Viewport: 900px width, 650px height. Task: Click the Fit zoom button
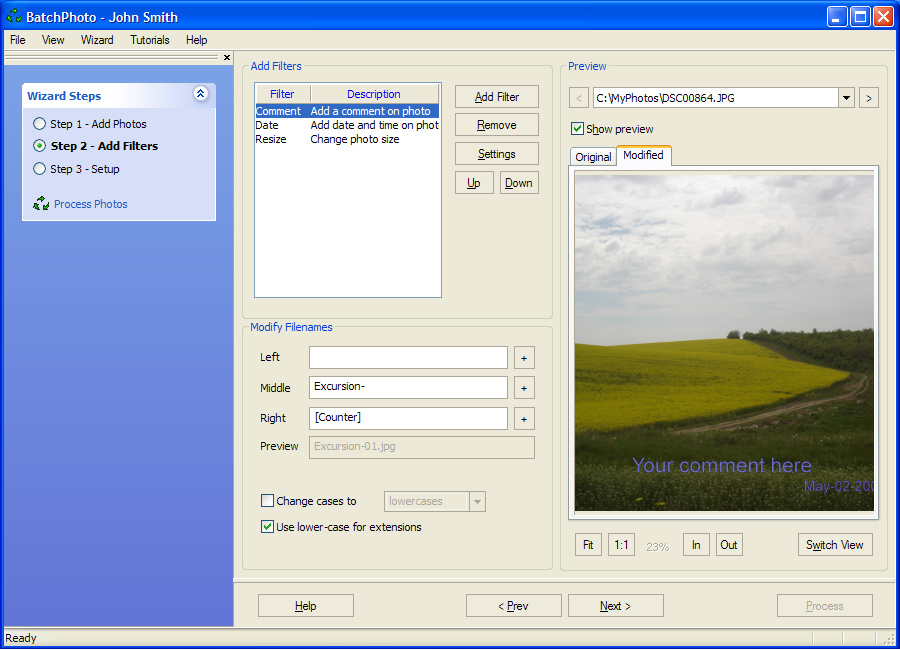588,545
